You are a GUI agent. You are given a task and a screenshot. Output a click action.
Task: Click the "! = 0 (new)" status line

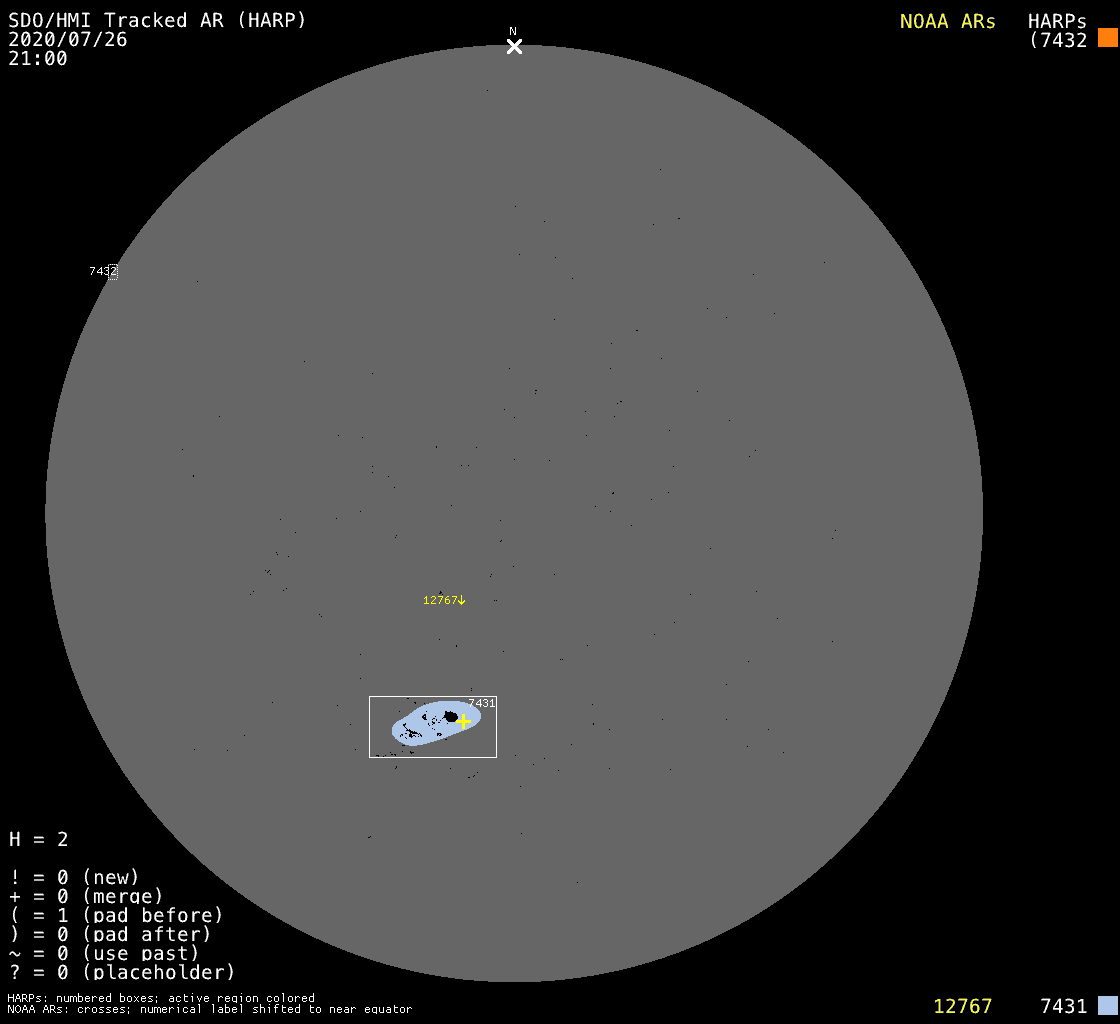74,877
